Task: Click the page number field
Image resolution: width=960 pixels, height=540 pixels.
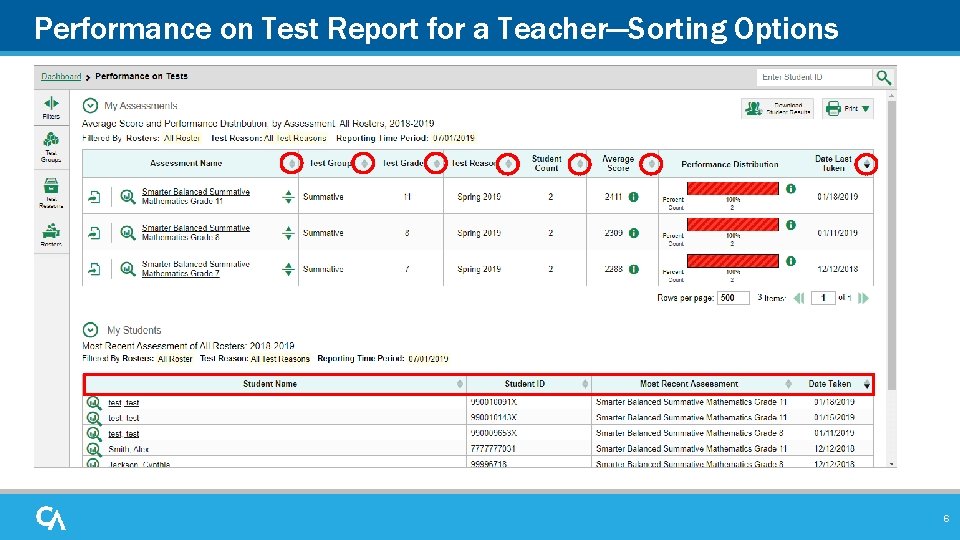Action: [x=823, y=298]
